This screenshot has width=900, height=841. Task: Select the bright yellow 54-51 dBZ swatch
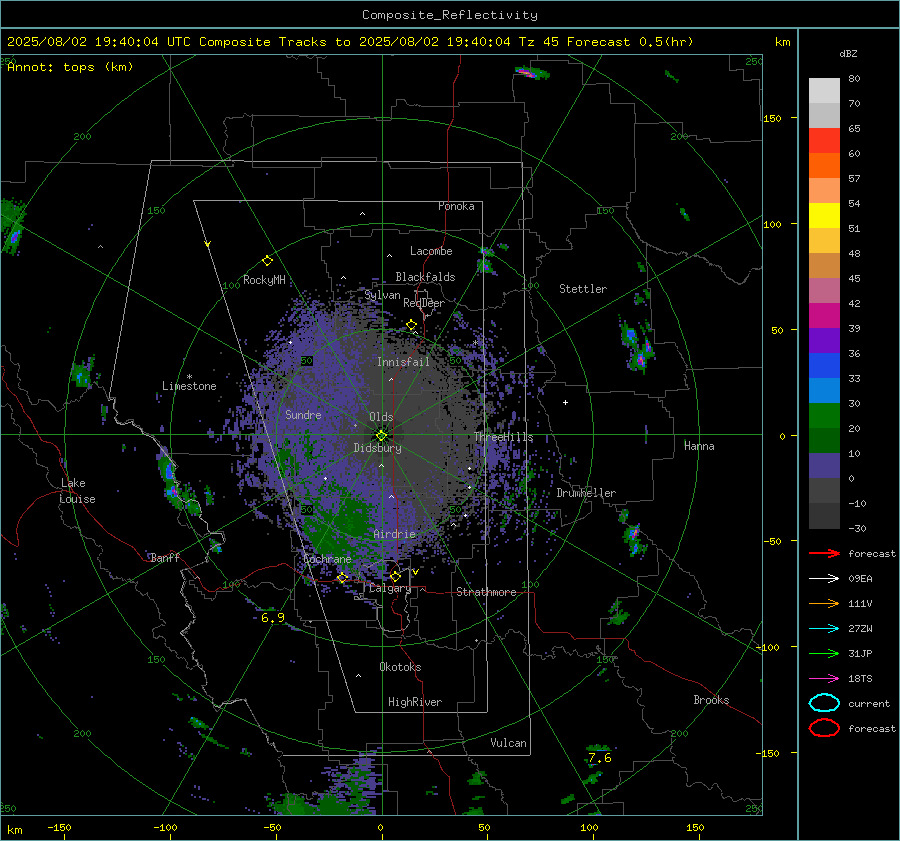coord(824,215)
